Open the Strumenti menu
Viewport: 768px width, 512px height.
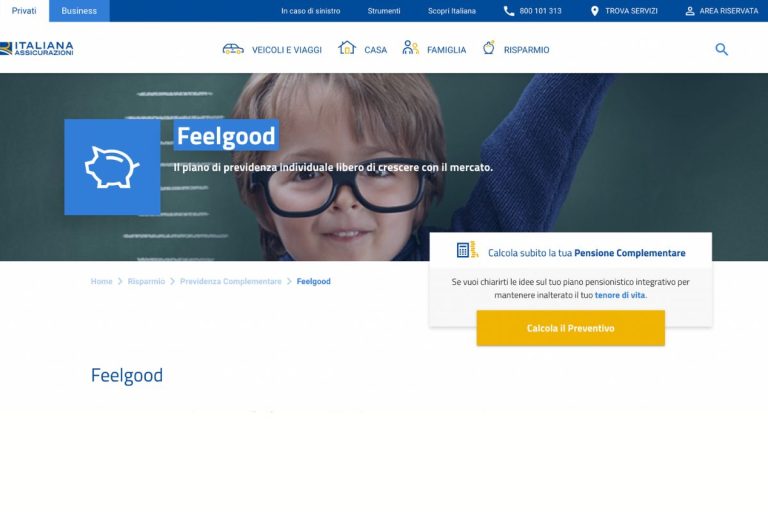point(384,11)
